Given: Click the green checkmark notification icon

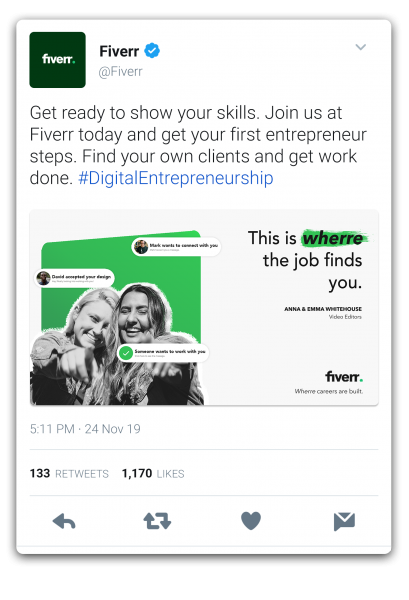Looking at the screenshot, I should 126,353.
